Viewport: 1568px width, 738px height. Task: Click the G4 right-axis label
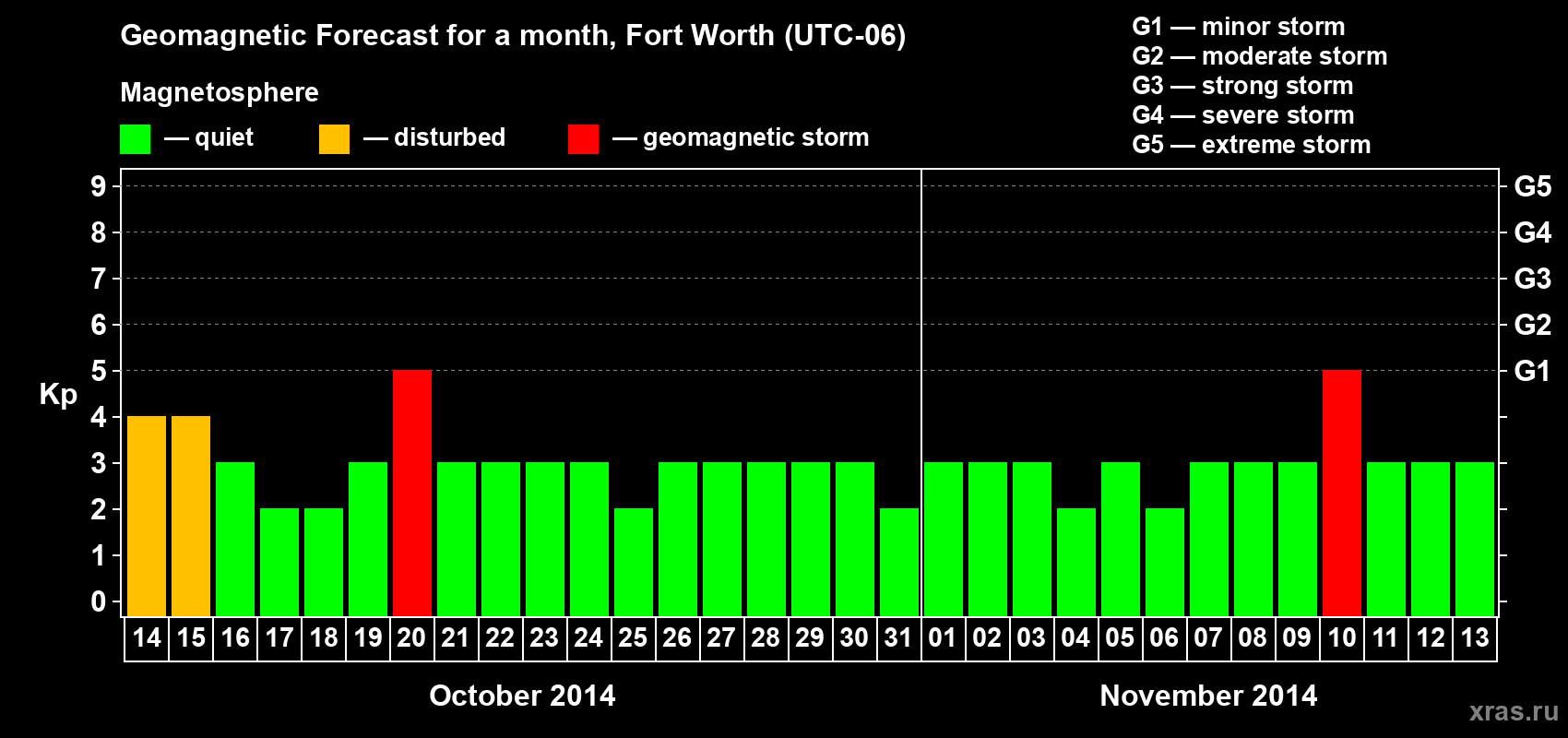1533,232
